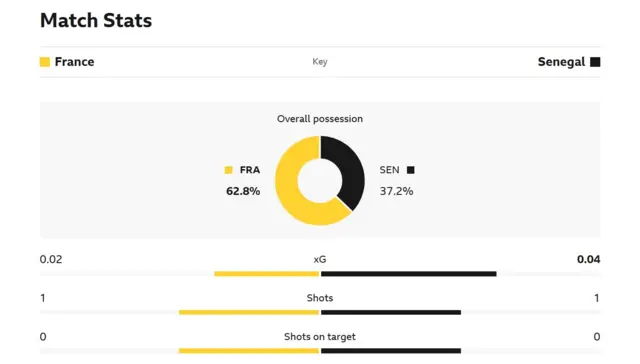The height and width of the screenshot is (364, 640).
Task: Click the 37.2% Senegal possession value
Action: coord(396,191)
